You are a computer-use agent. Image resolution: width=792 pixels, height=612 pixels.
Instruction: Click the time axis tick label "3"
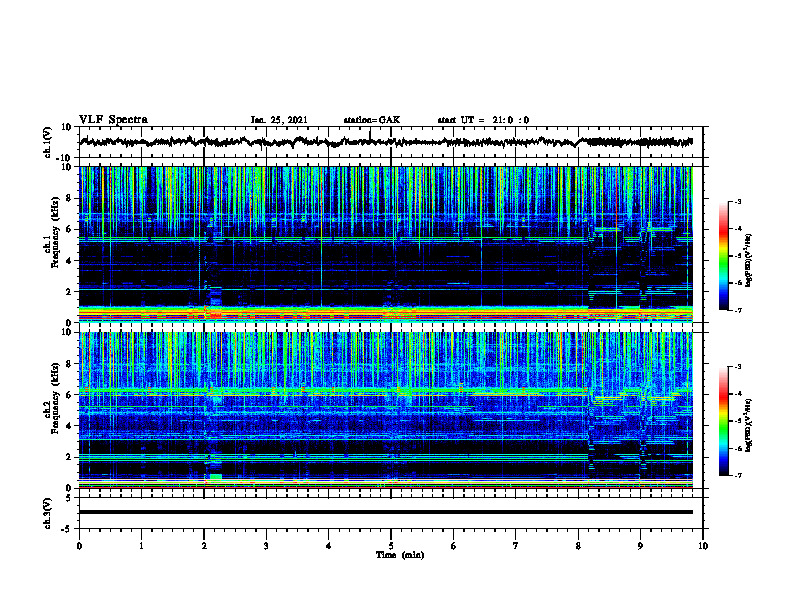coord(266,546)
